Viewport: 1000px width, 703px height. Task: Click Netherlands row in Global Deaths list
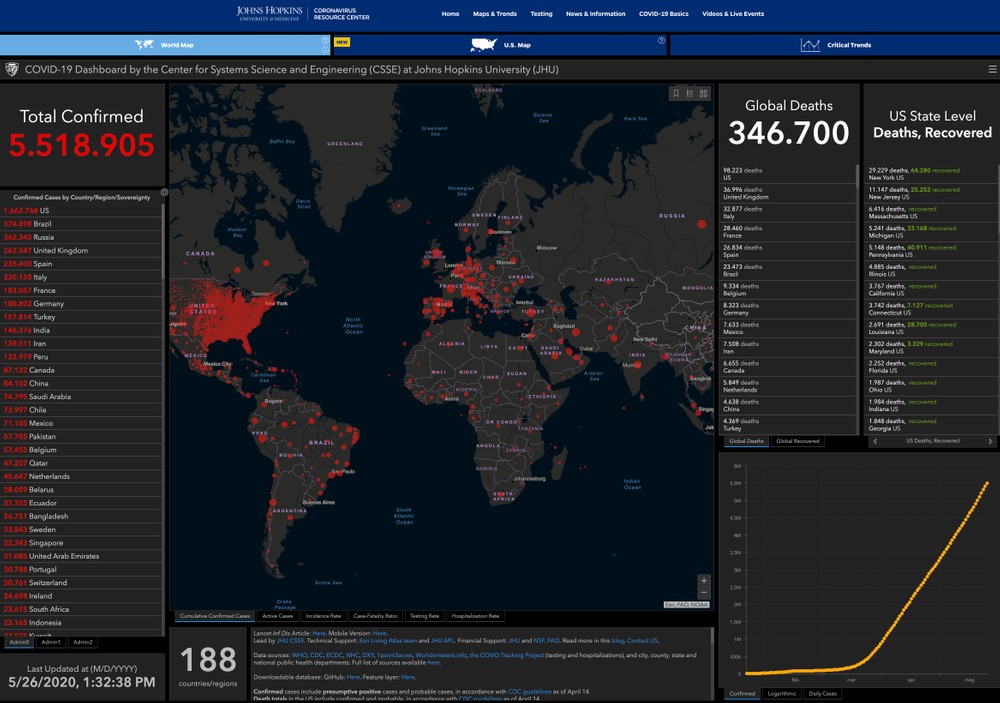pos(787,386)
